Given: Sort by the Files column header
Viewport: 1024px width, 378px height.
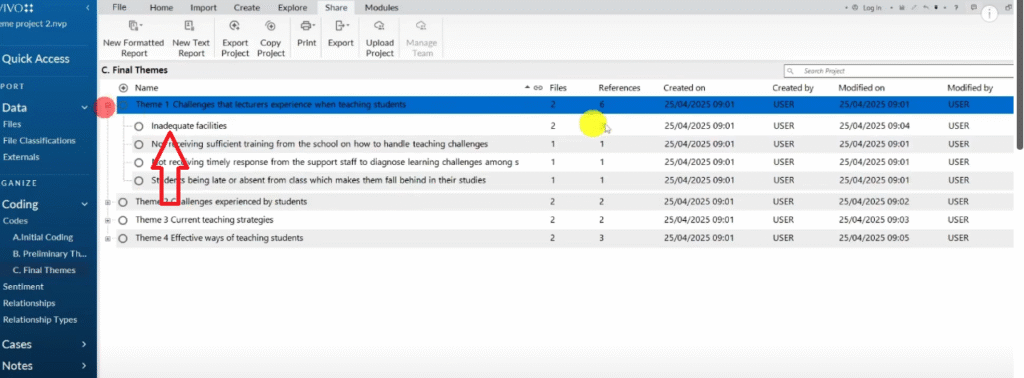Looking at the screenshot, I should [x=558, y=87].
